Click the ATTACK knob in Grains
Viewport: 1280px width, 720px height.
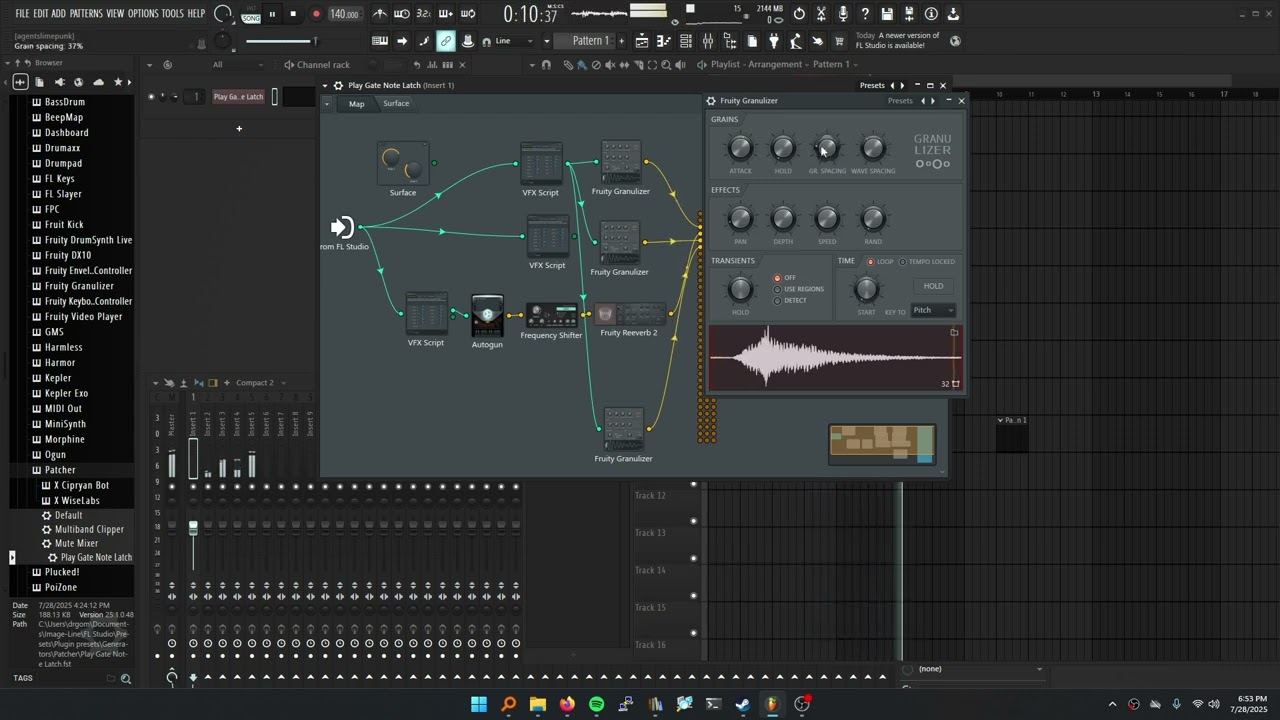tap(740, 149)
